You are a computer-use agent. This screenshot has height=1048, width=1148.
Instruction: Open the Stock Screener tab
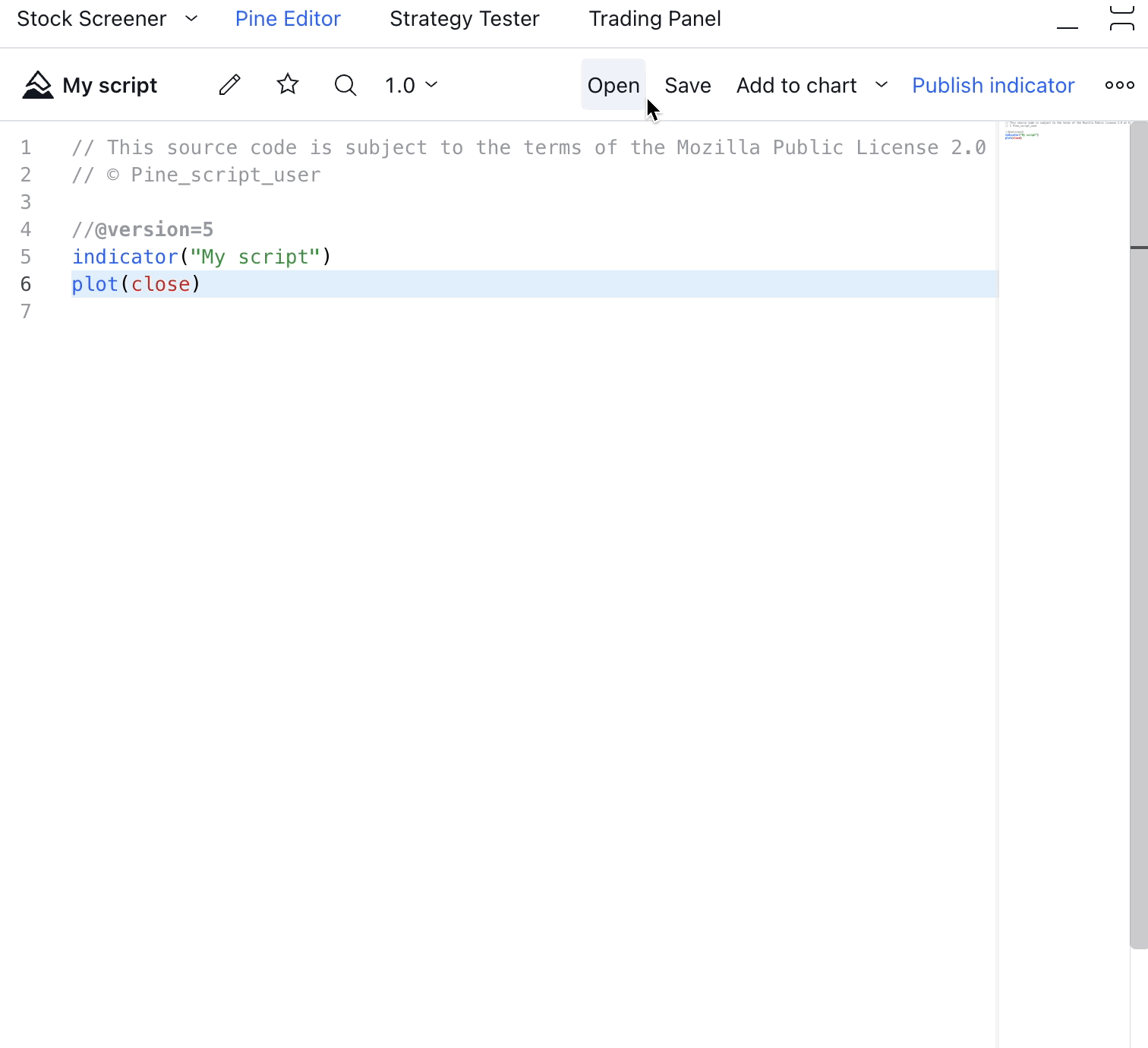tap(92, 18)
